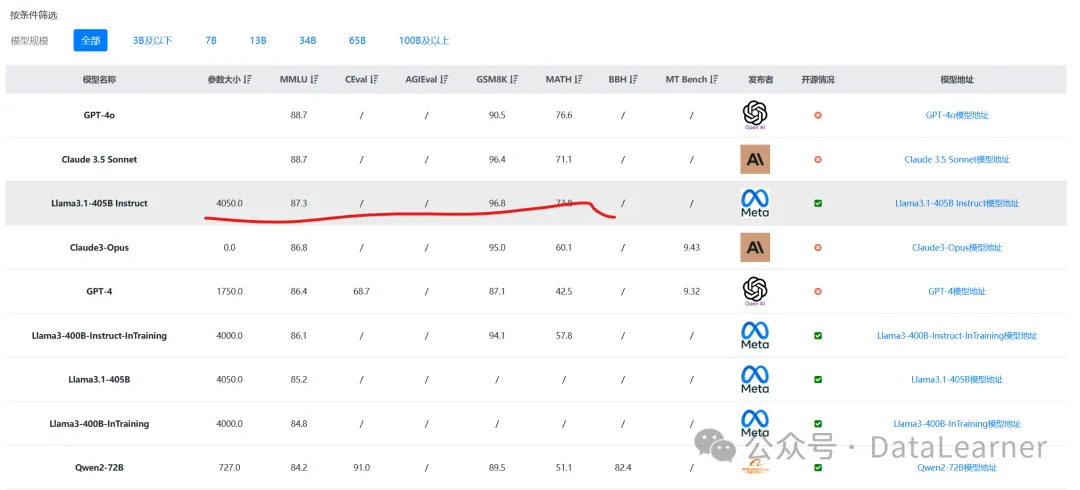Click open-source green check for Llama3-400B-Instruct-InTraining
This screenshot has height=490, width=1080.
pos(818,336)
